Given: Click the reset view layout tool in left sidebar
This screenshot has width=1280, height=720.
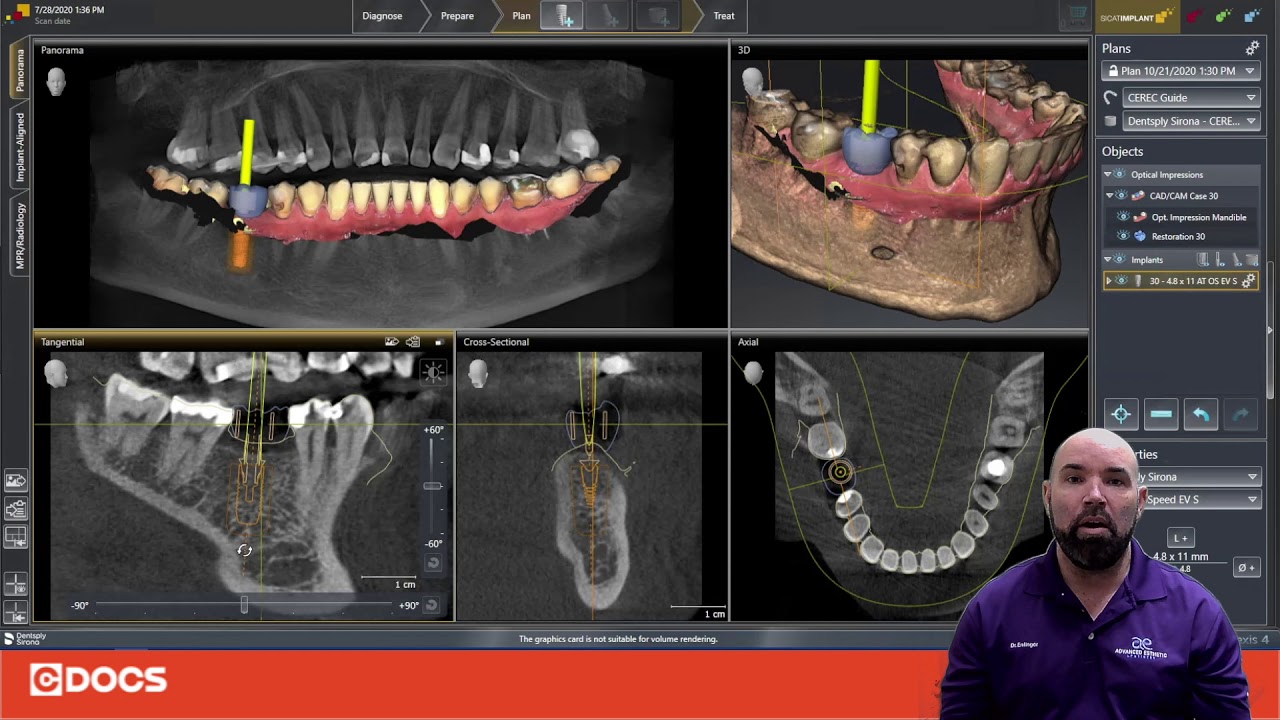Looking at the screenshot, I should (15, 538).
